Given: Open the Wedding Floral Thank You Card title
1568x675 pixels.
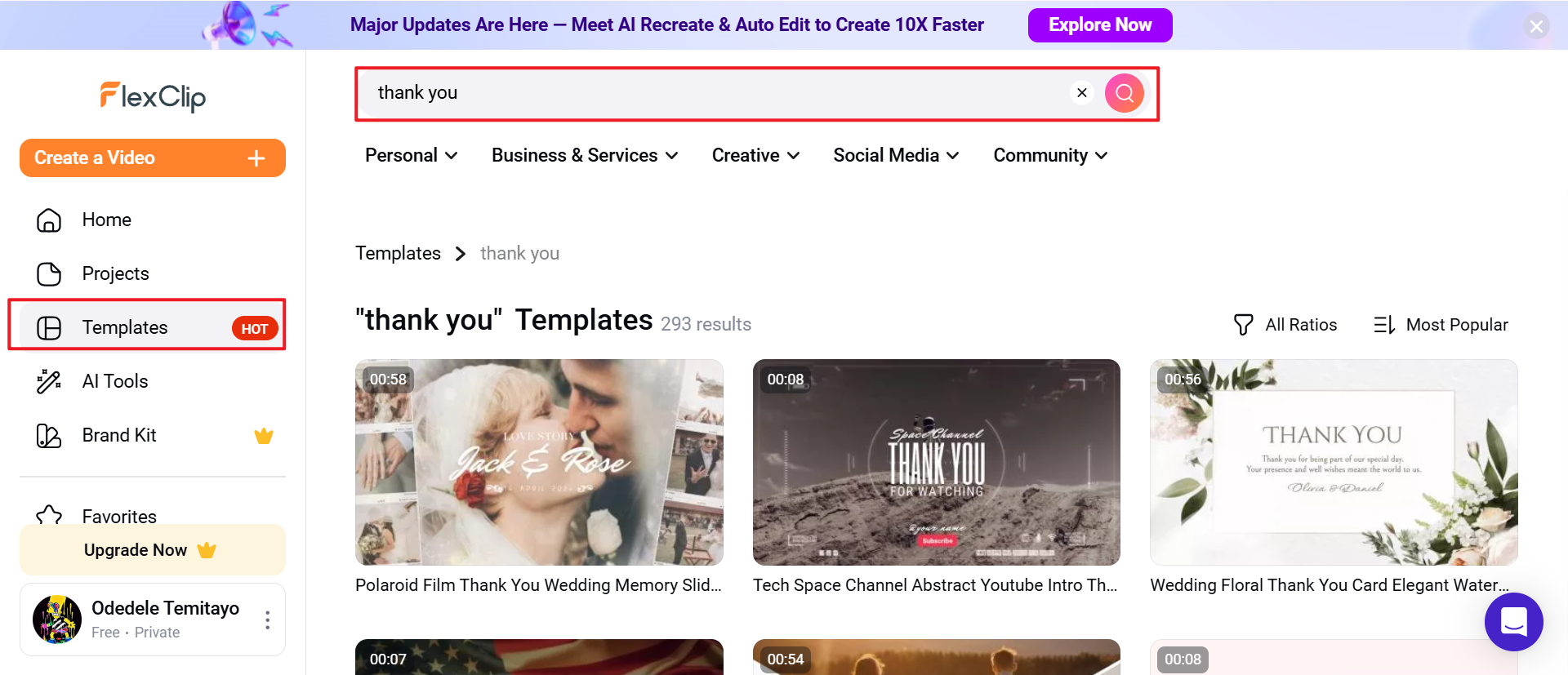Looking at the screenshot, I should [x=1330, y=585].
